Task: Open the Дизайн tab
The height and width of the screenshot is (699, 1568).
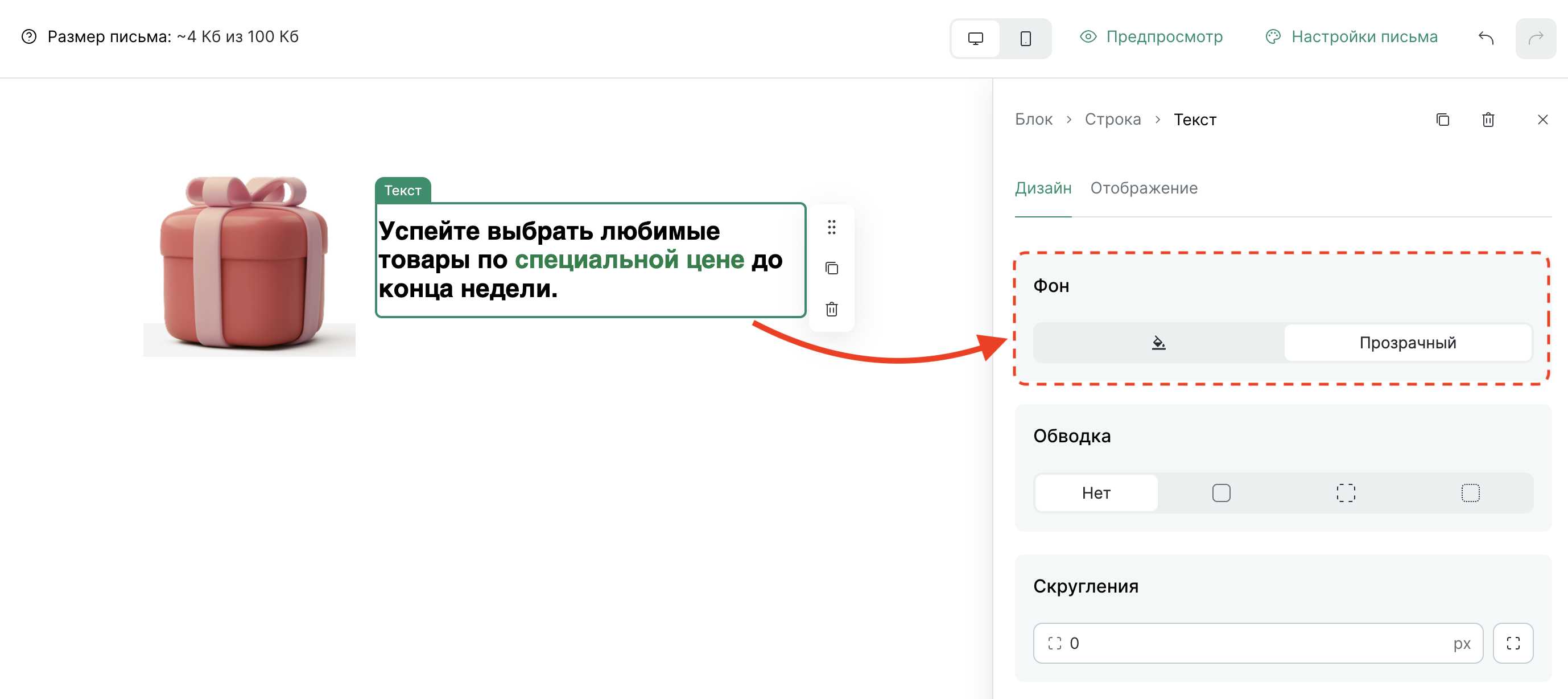Action: [1043, 188]
